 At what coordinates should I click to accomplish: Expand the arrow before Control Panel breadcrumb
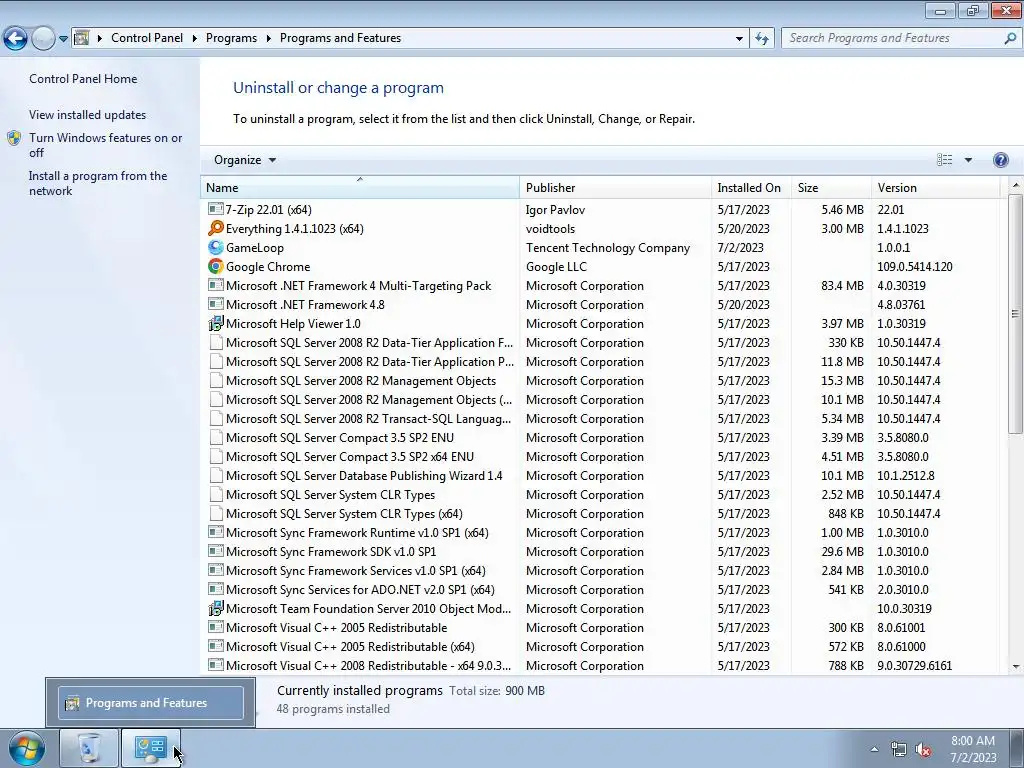click(x=100, y=38)
